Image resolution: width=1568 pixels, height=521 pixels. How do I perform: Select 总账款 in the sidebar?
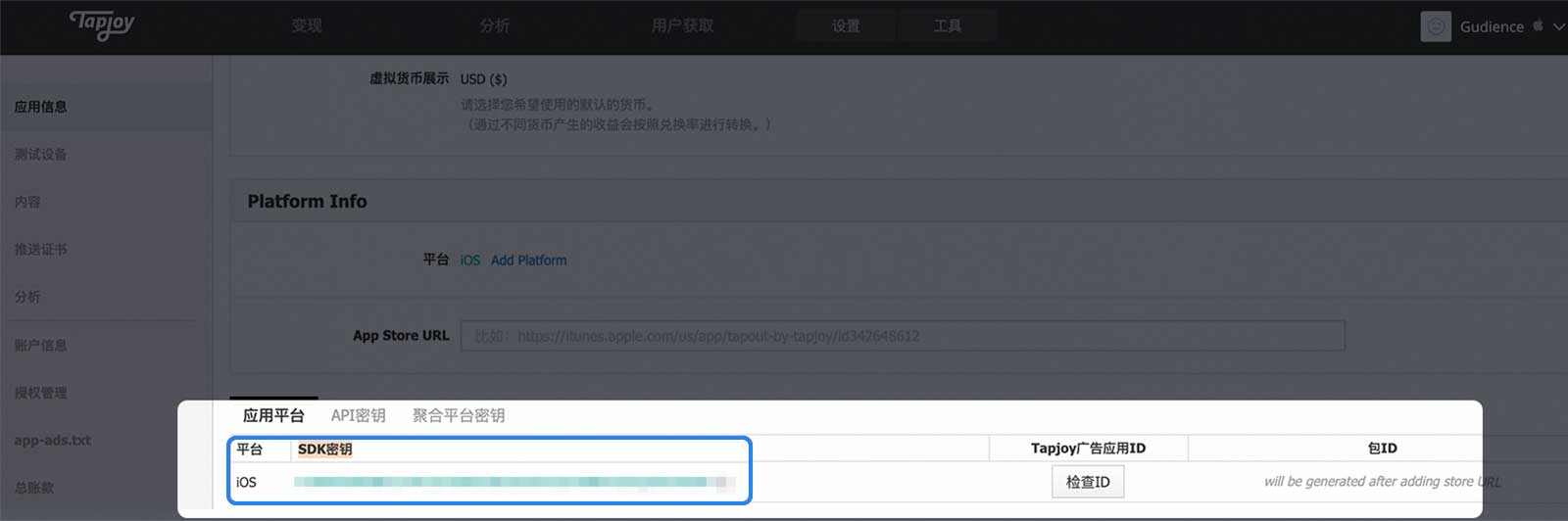pyautogui.click(x=34, y=488)
